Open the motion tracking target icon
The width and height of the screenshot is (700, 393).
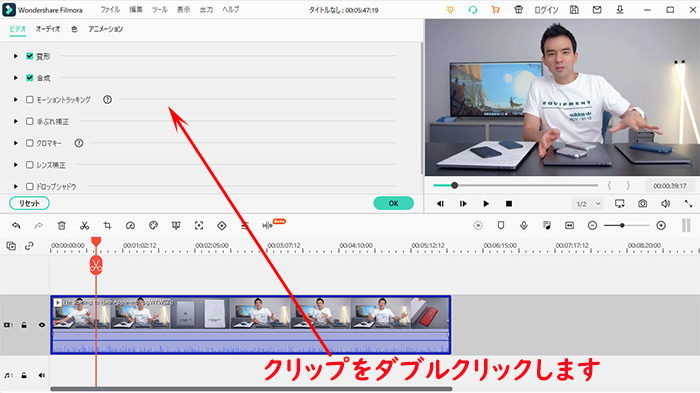coord(199,226)
